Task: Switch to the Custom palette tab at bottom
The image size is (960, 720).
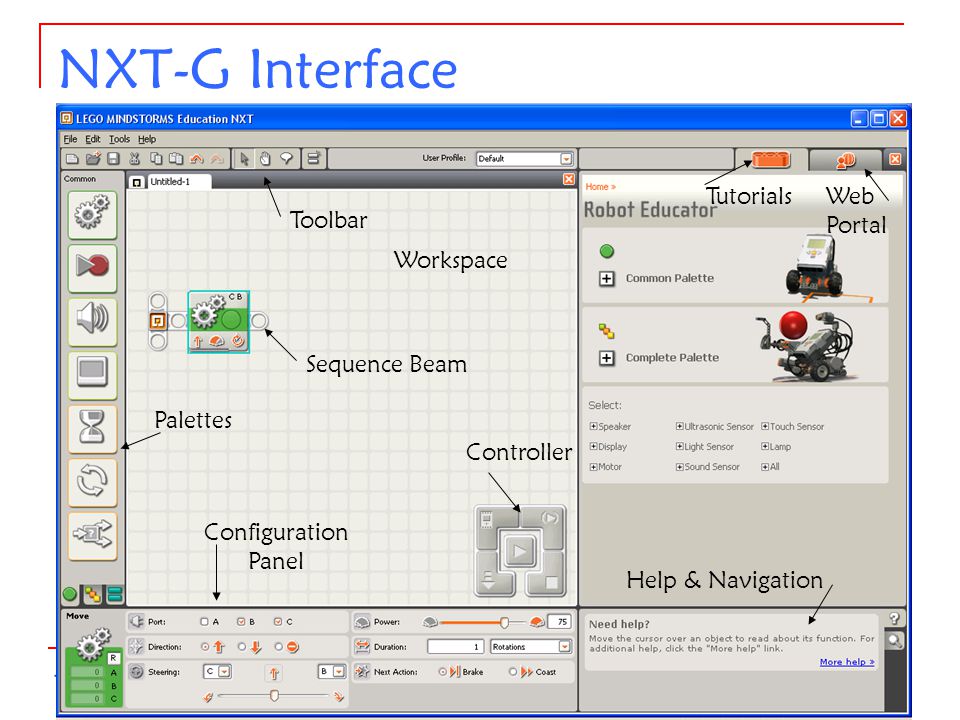Action: [x=114, y=594]
